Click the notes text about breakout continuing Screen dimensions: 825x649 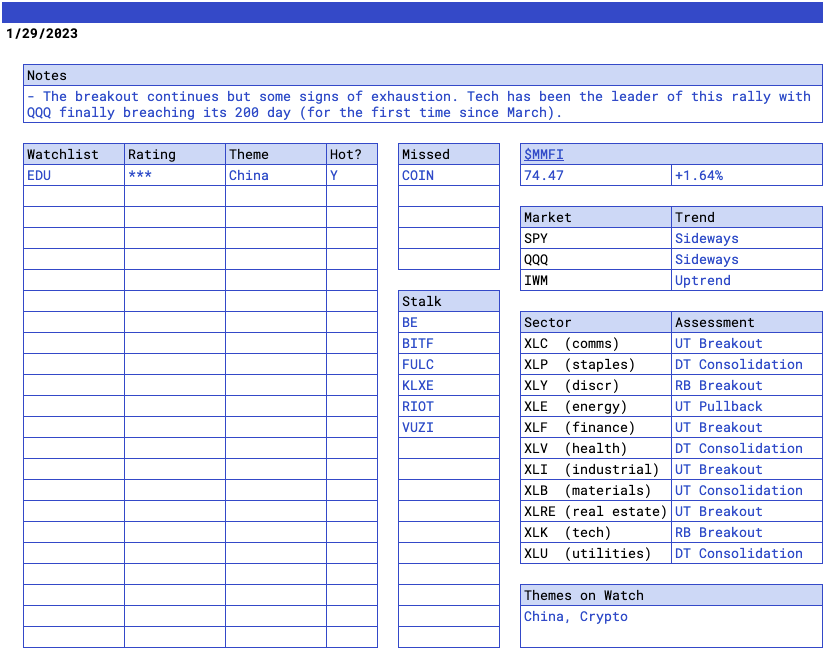(422, 104)
